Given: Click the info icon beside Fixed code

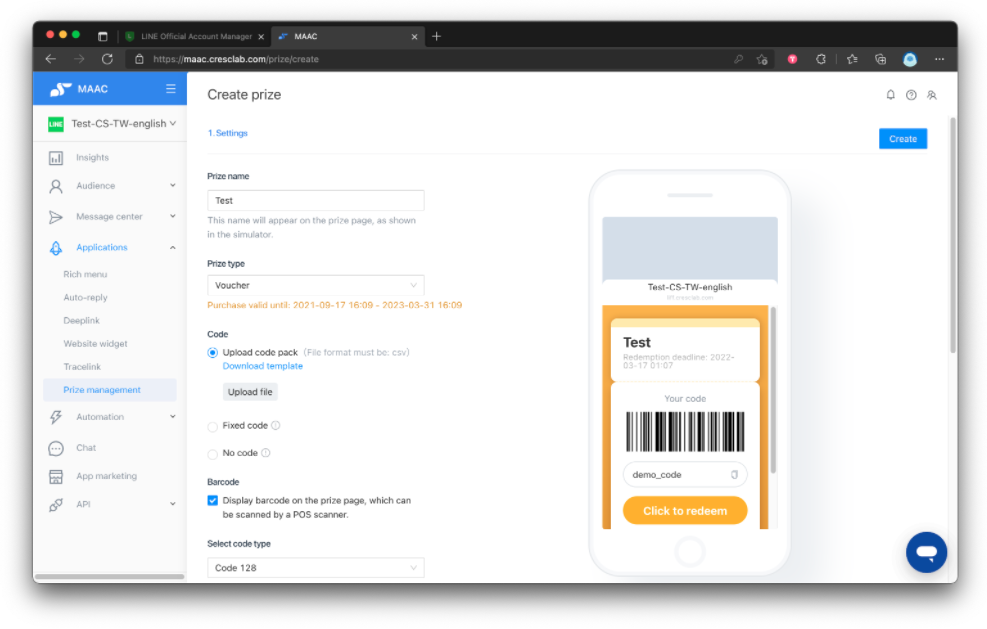Looking at the screenshot, I should click(275, 426).
